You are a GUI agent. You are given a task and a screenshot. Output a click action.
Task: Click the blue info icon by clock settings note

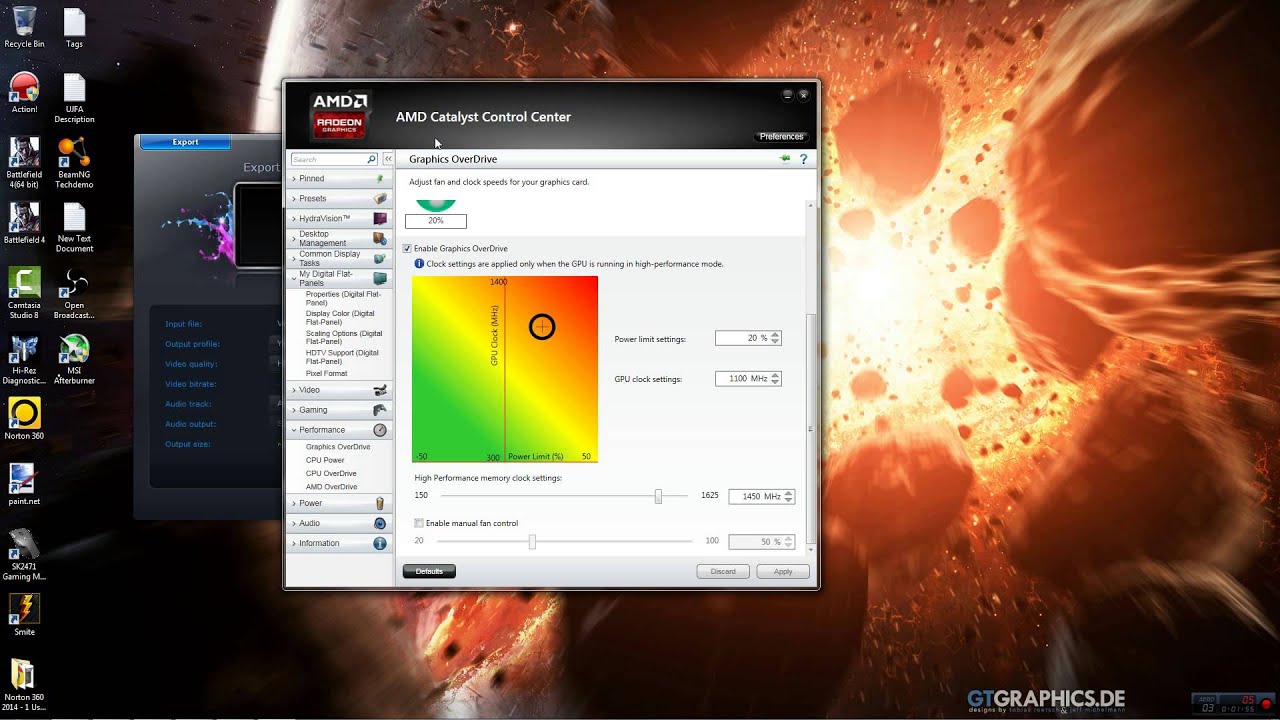click(x=419, y=264)
